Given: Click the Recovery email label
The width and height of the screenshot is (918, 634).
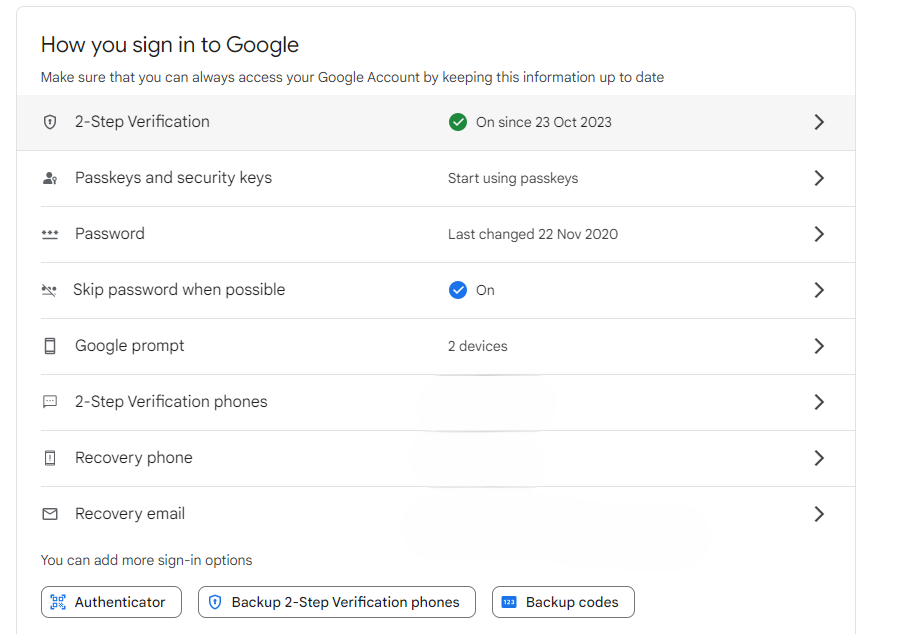Looking at the screenshot, I should tap(130, 514).
